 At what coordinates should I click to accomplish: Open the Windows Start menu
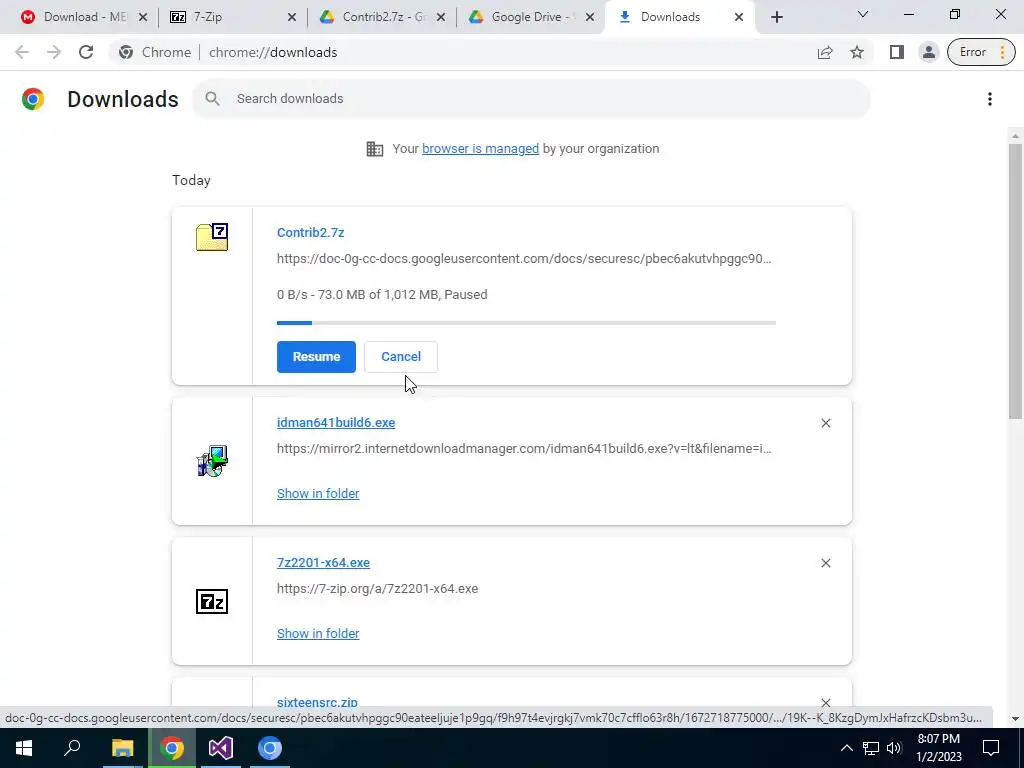point(24,748)
